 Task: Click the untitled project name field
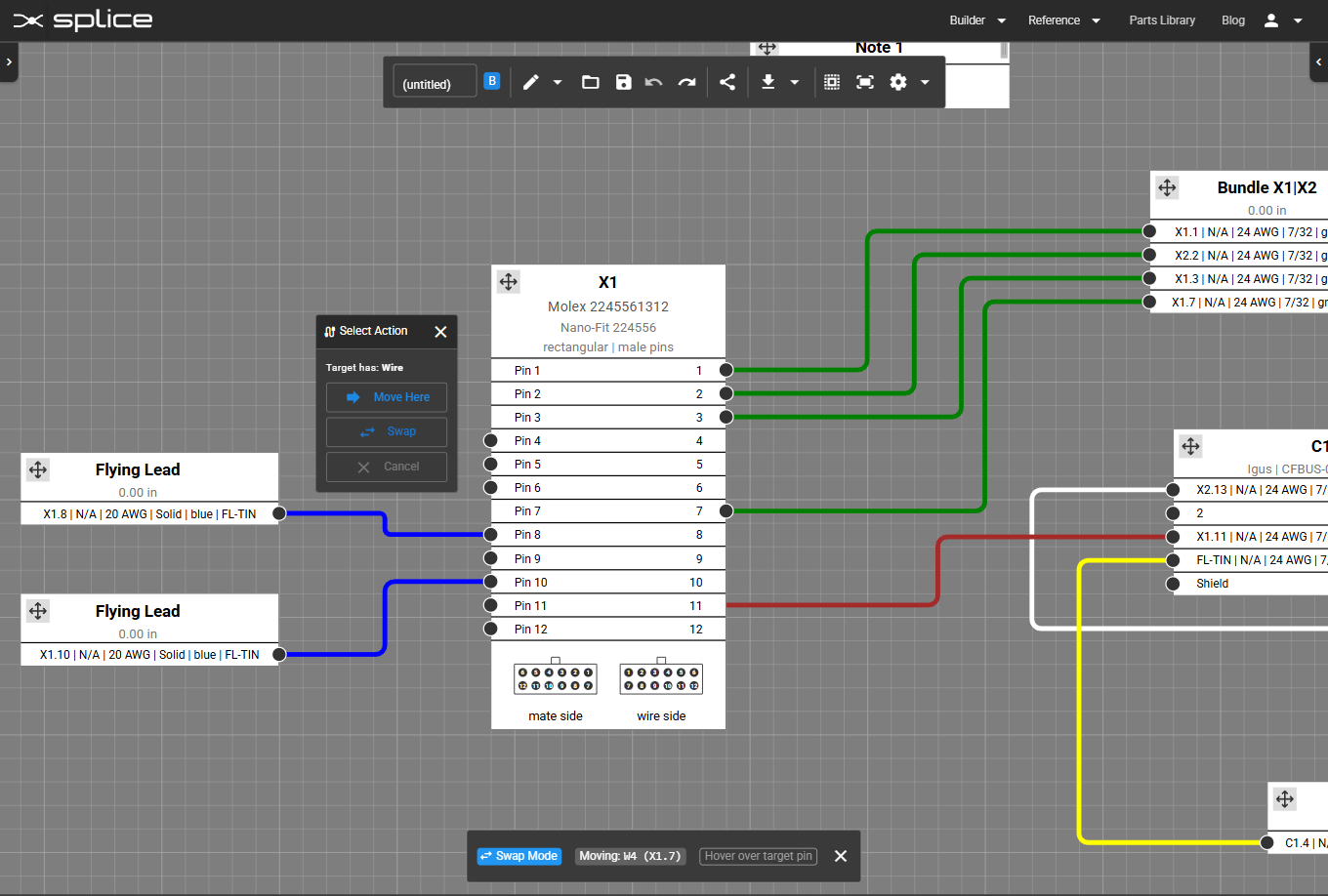point(434,83)
